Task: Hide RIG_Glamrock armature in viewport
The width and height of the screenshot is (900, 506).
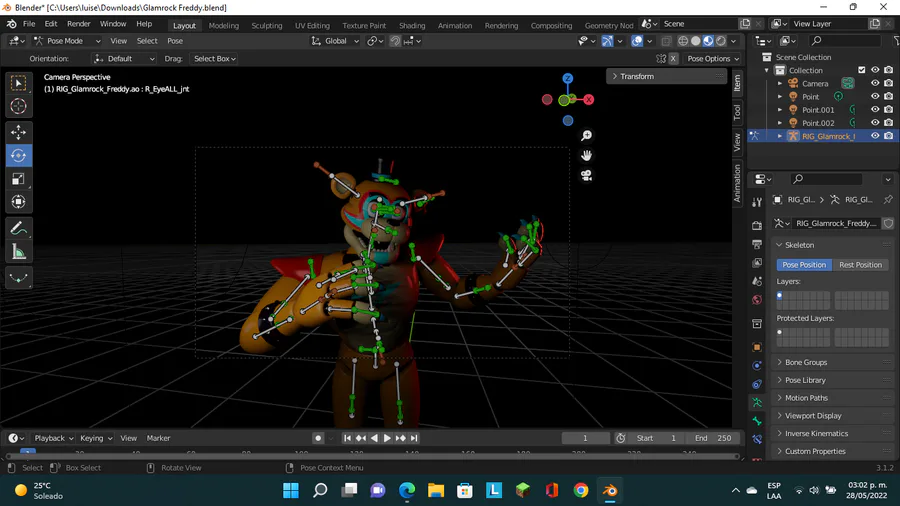Action: [x=875, y=136]
